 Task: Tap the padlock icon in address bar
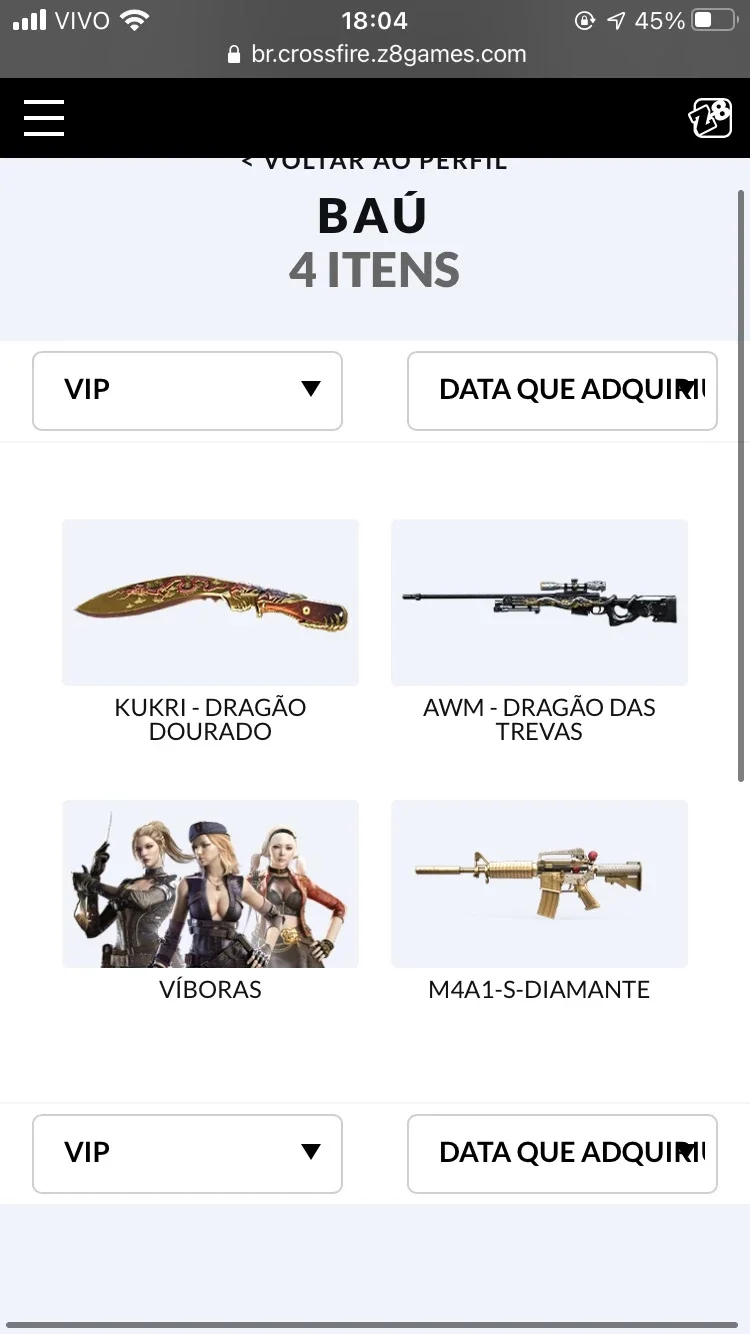click(234, 55)
